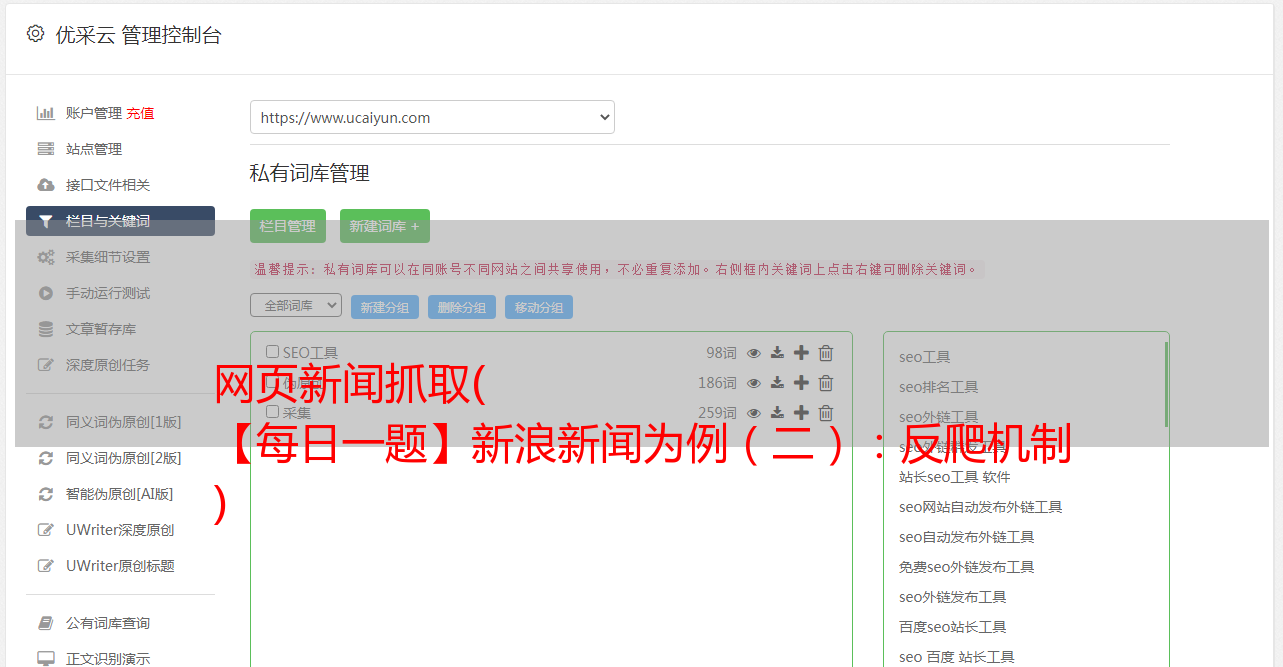Click the 手动运行测试 play icon
This screenshot has height=667, width=1283.
pyautogui.click(x=46, y=293)
